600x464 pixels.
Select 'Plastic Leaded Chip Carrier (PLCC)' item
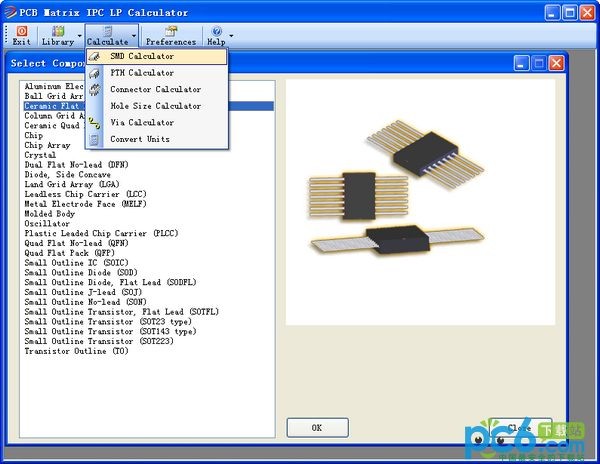coord(101,233)
